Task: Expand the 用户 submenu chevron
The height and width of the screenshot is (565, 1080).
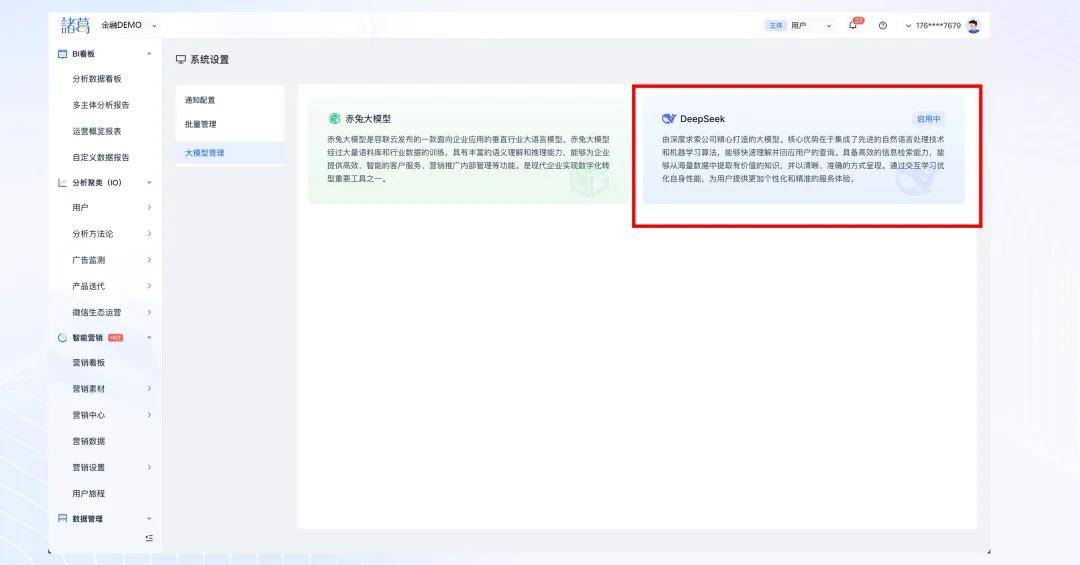Action: coord(149,207)
